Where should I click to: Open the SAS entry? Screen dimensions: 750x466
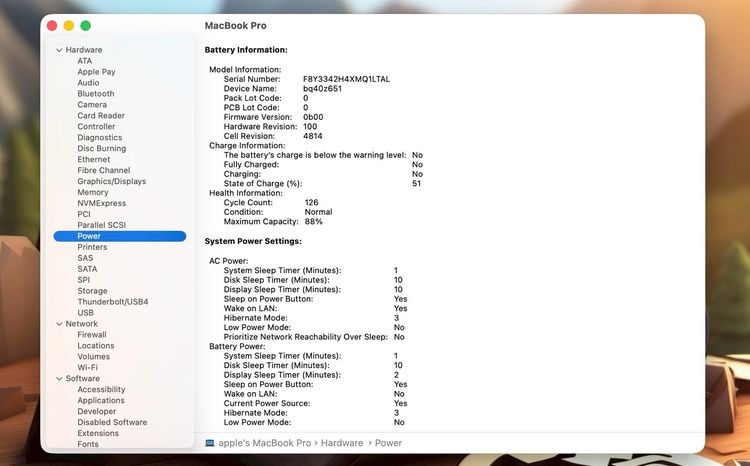click(85, 258)
